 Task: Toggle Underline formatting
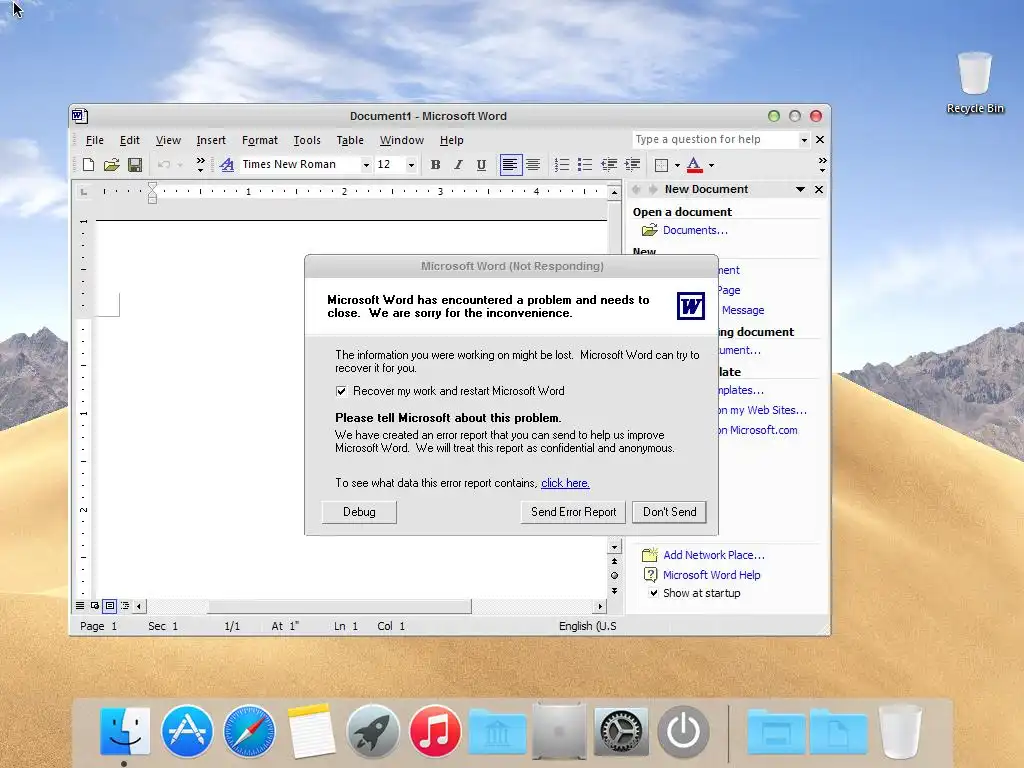click(481, 165)
